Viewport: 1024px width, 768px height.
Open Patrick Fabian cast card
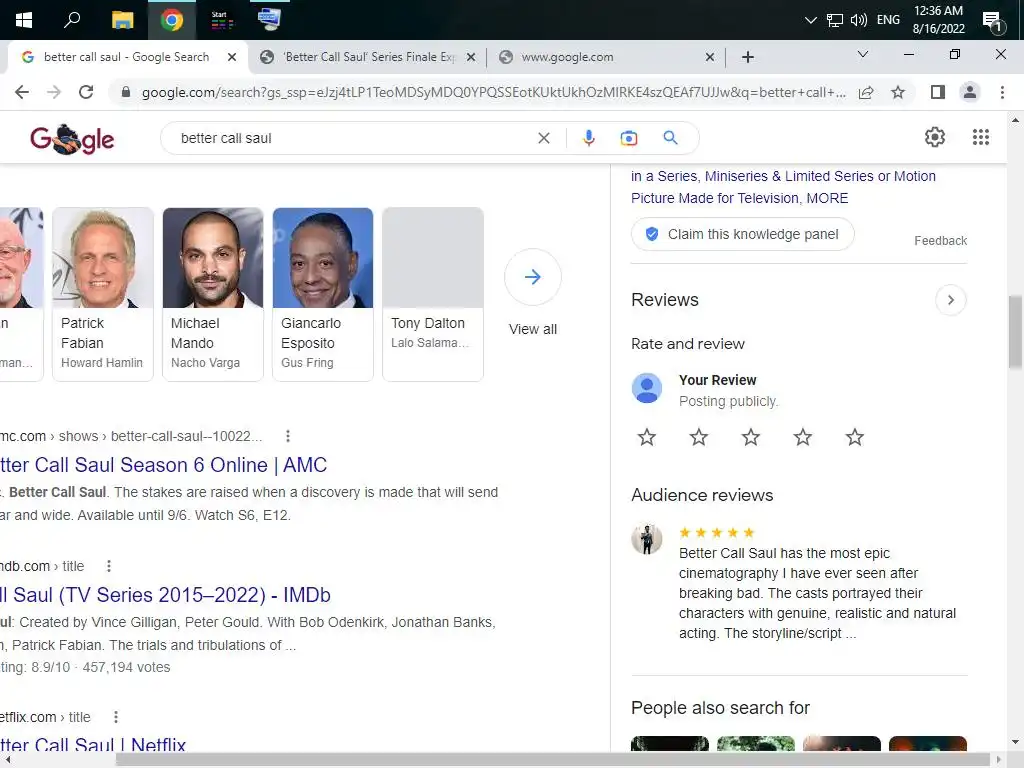[x=103, y=294]
